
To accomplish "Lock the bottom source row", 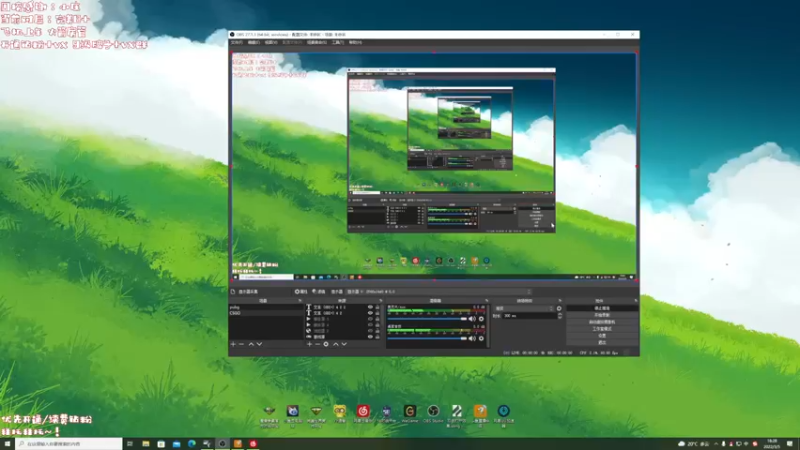I will (377, 337).
